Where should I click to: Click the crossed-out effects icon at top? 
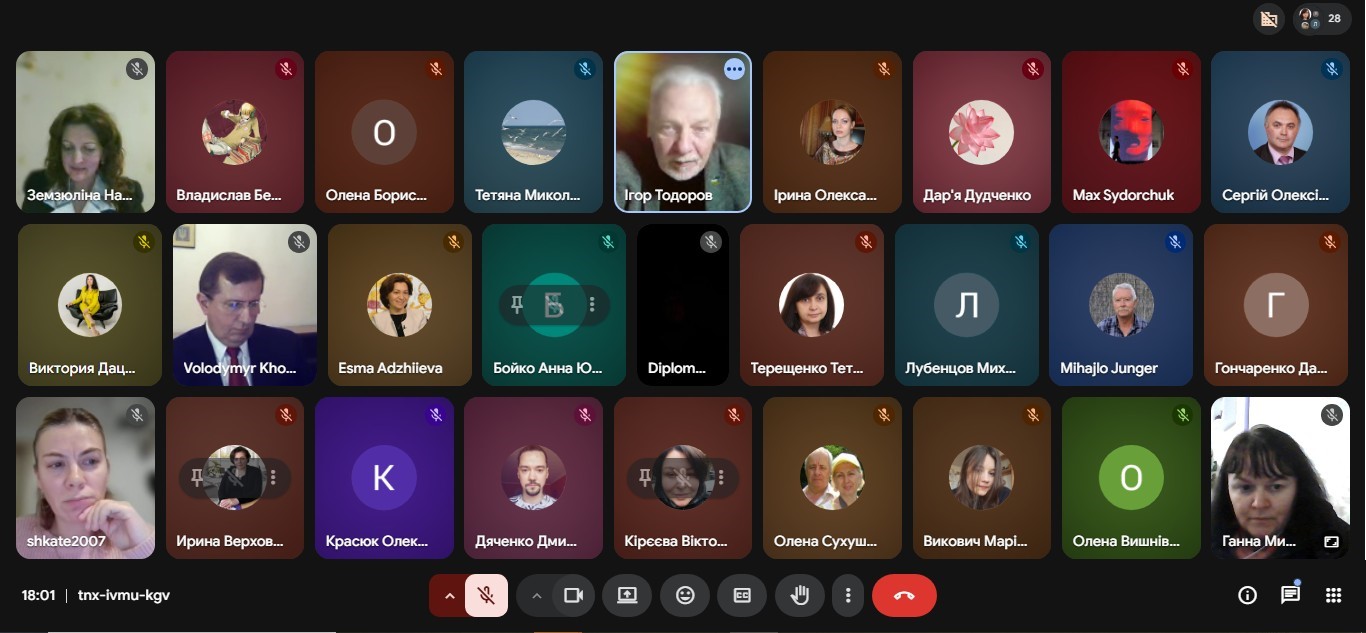click(1269, 19)
